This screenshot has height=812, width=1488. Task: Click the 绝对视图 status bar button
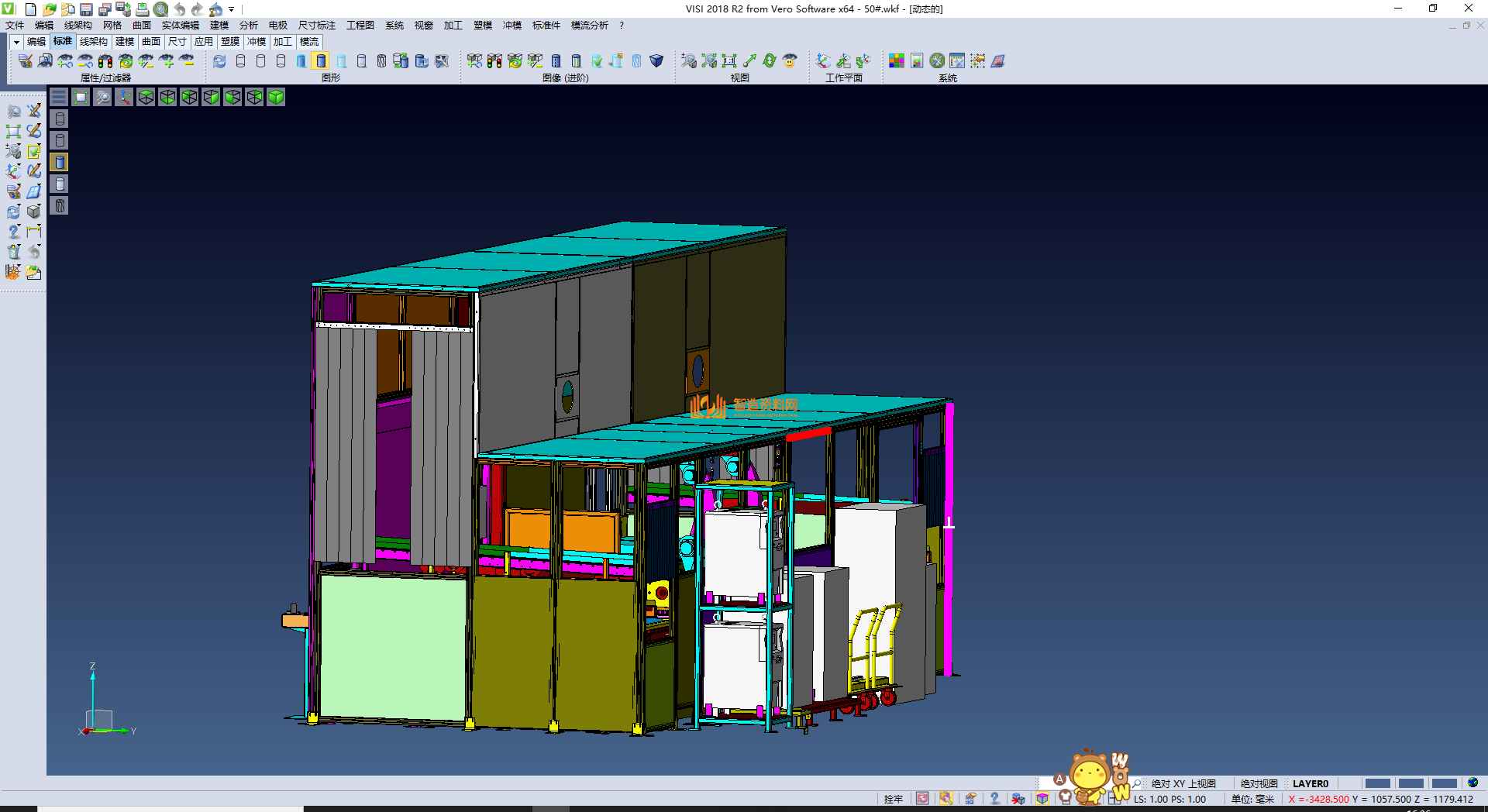pos(1259,783)
